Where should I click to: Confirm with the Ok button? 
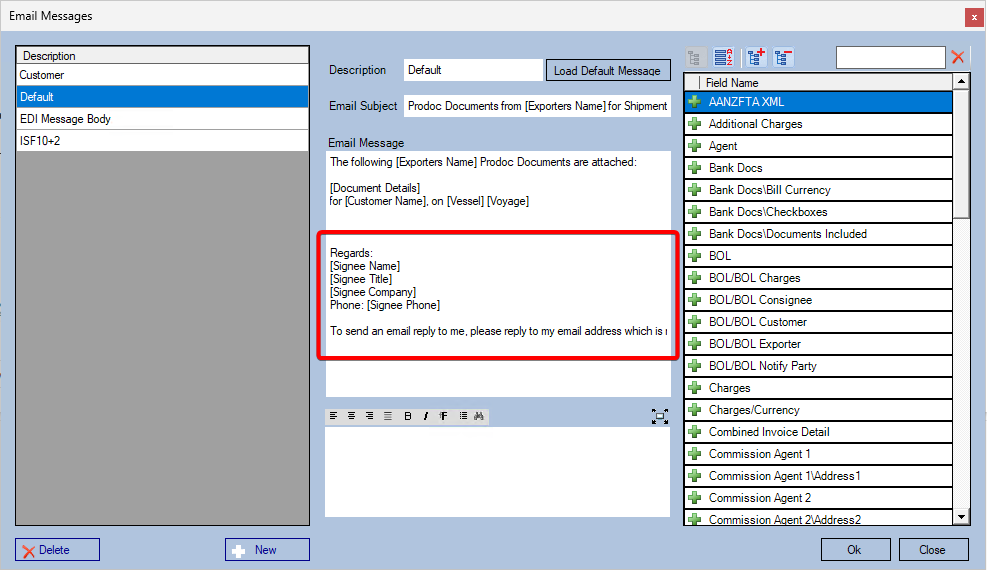[x=855, y=550]
